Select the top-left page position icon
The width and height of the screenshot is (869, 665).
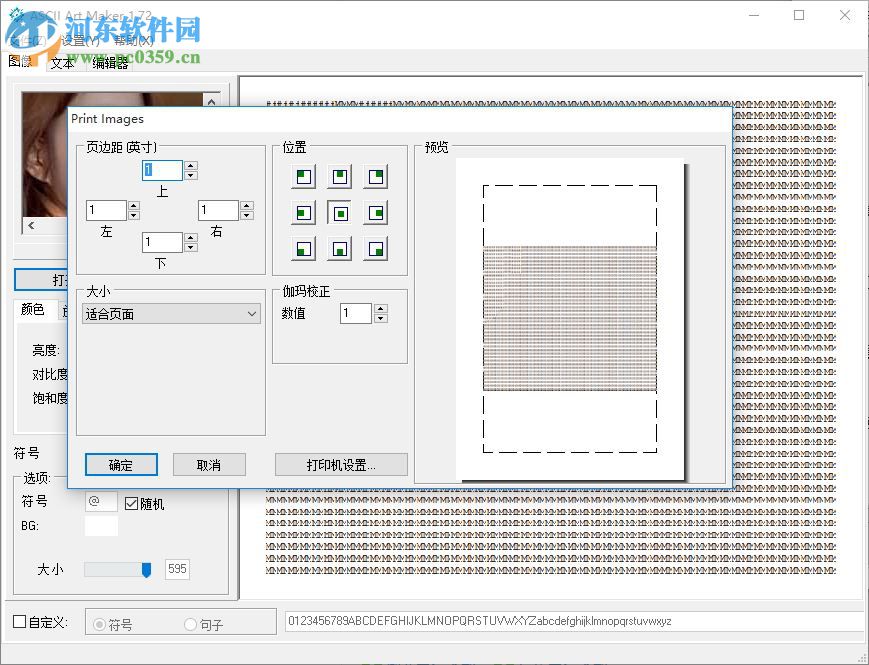[301, 176]
